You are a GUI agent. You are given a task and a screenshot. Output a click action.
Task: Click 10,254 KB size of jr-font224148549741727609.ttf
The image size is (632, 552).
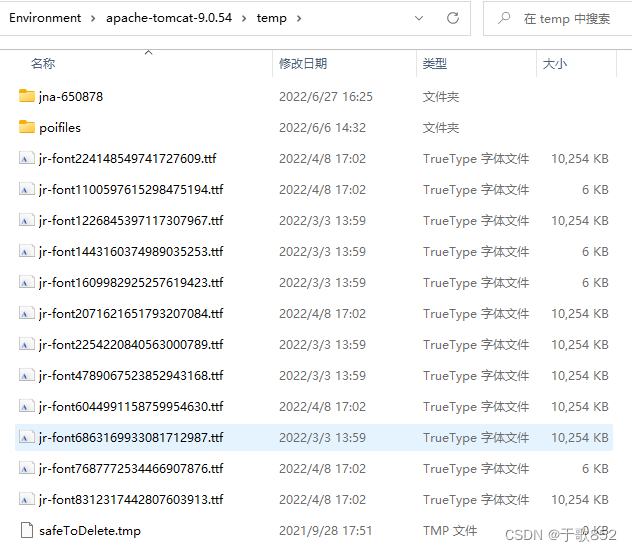580,159
